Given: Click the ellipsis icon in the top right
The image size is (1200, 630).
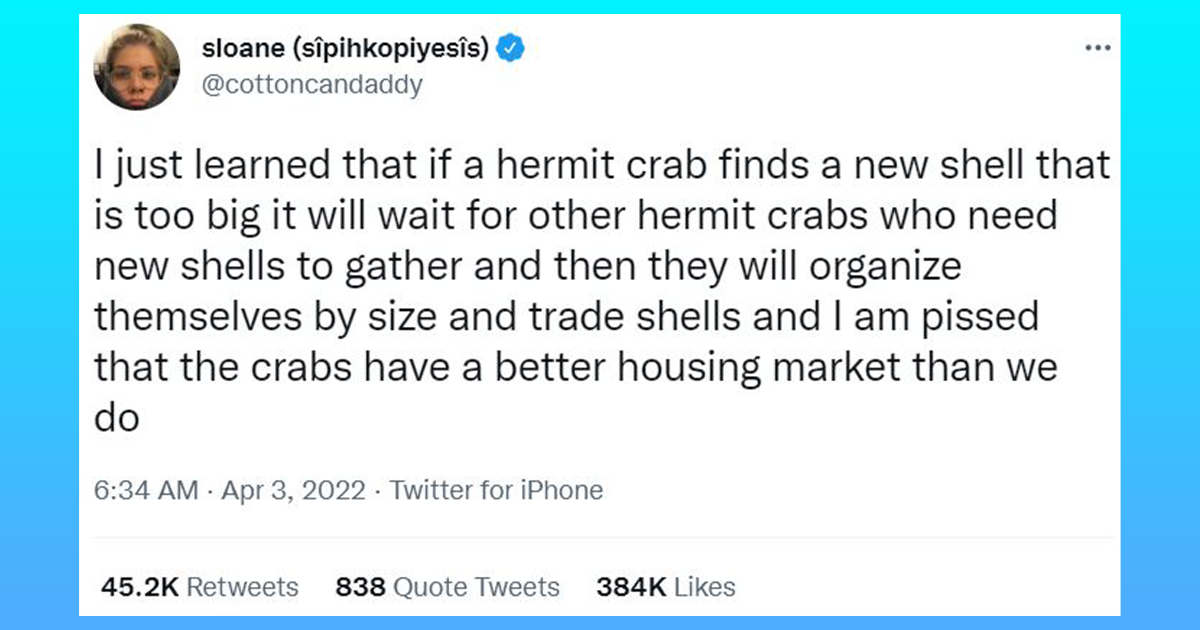Looking at the screenshot, I should pos(1098,47).
